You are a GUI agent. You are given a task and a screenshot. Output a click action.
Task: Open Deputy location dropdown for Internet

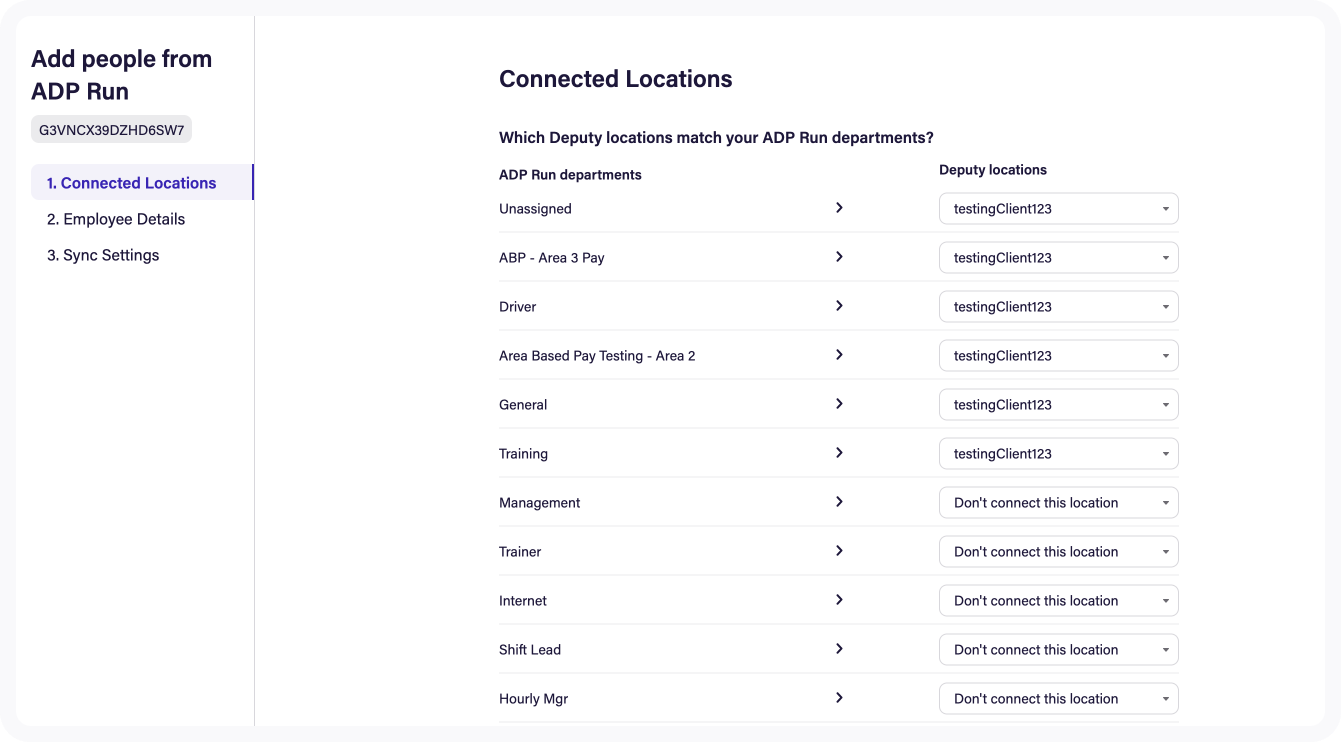coord(1059,601)
